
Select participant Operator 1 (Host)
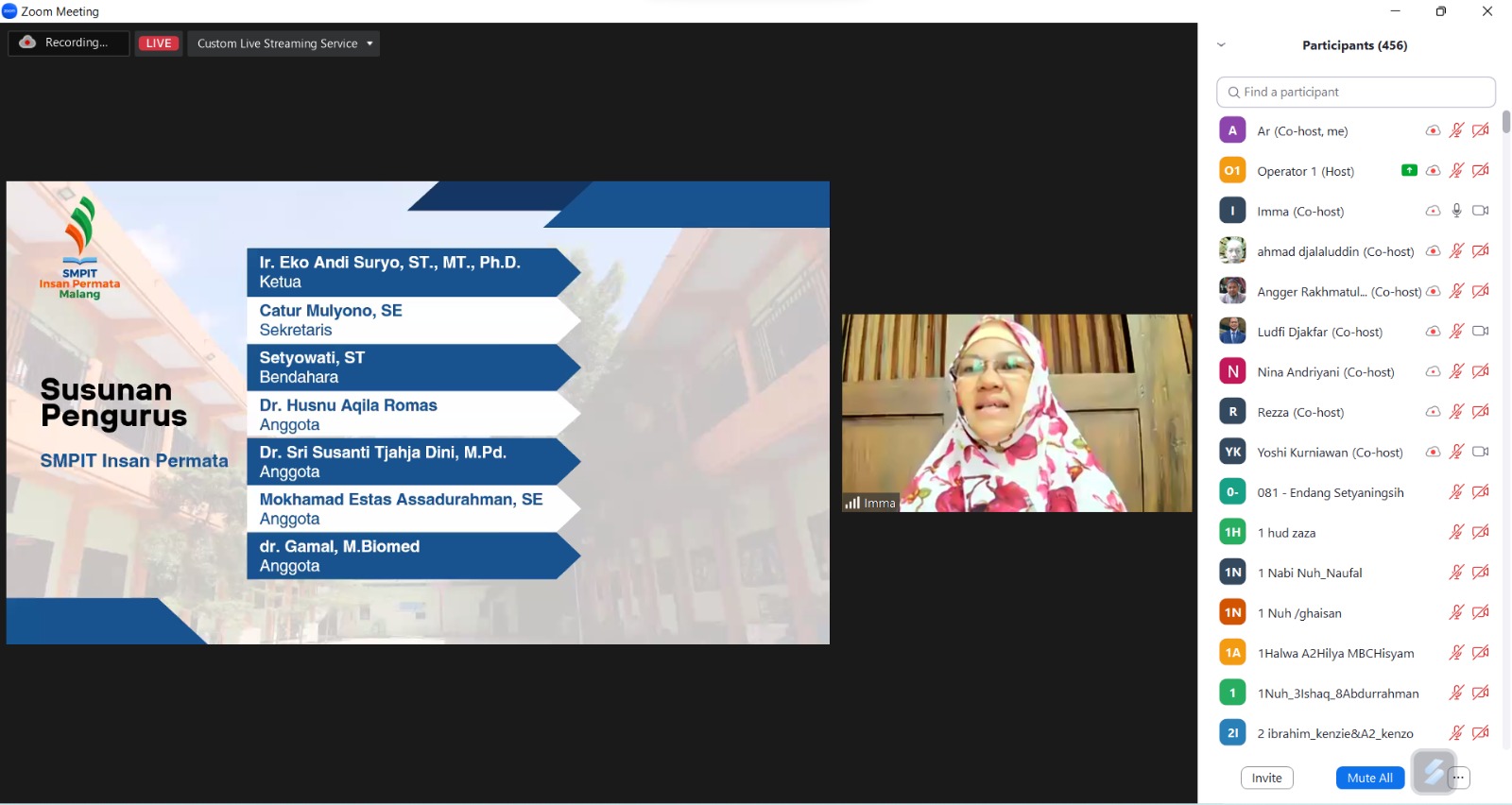pos(1355,171)
